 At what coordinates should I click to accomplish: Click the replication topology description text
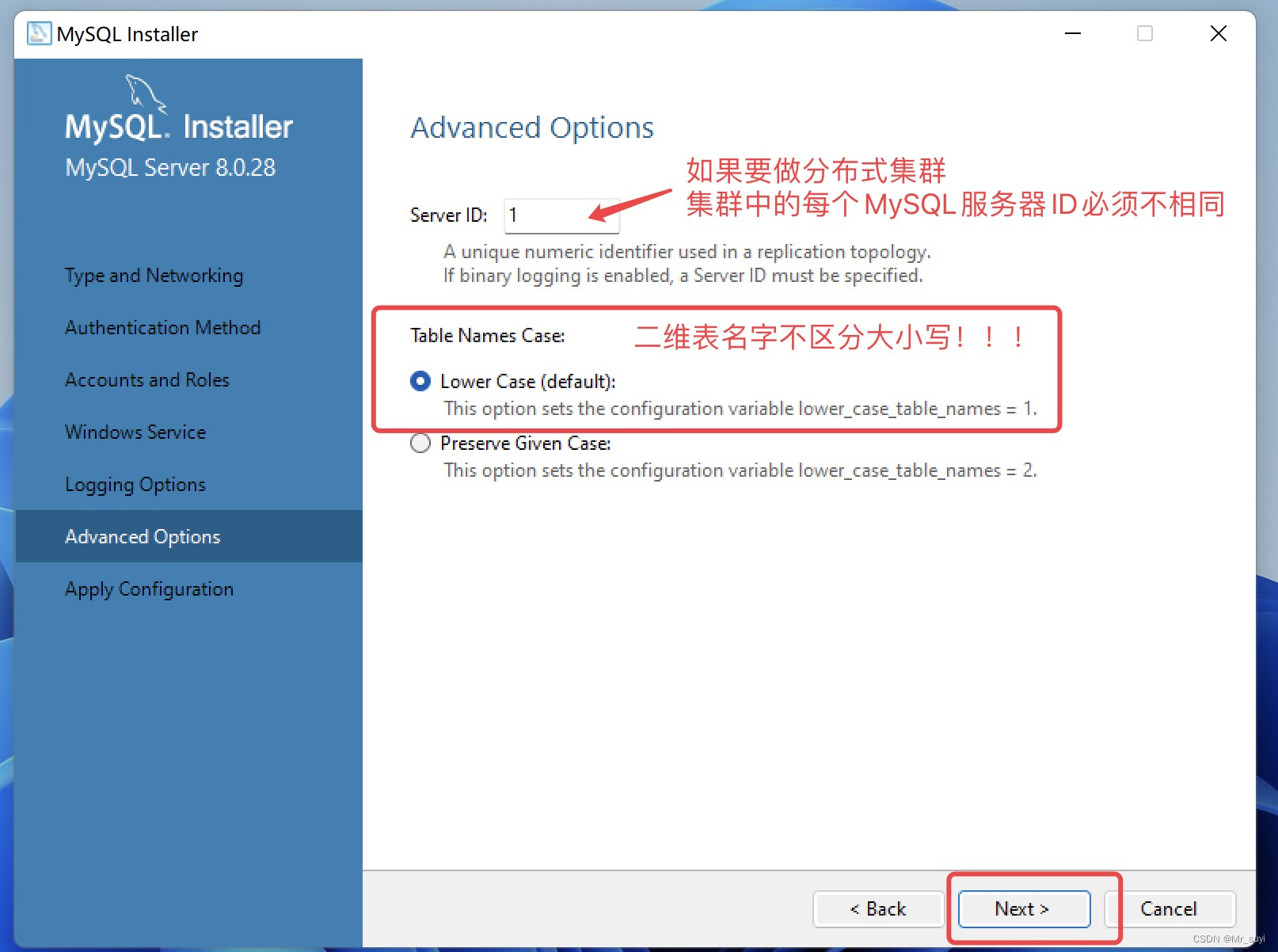point(687,252)
